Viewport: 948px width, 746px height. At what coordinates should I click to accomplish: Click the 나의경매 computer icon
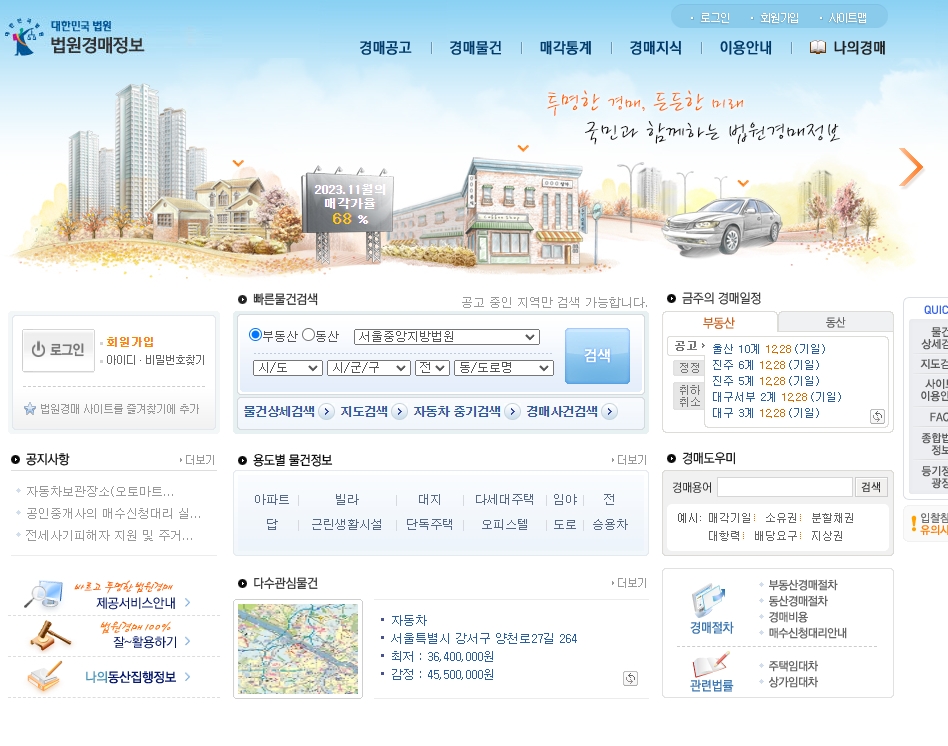point(820,47)
